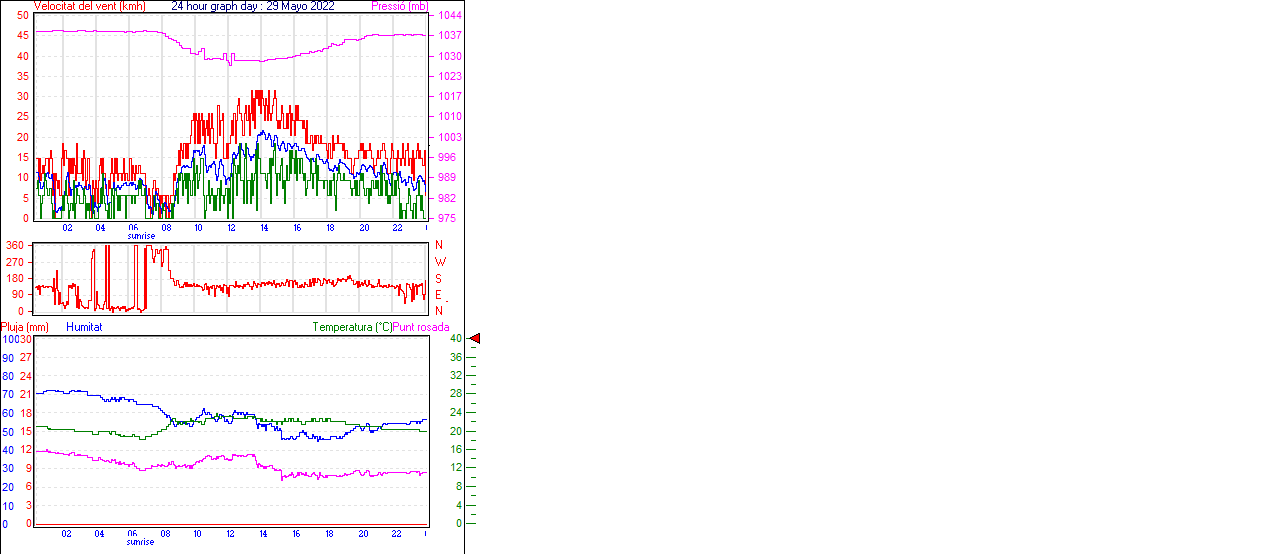Viewport: 1280px width, 554px height.
Task: Click the 'Pluja (mm)' axis label
Action: (25, 327)
